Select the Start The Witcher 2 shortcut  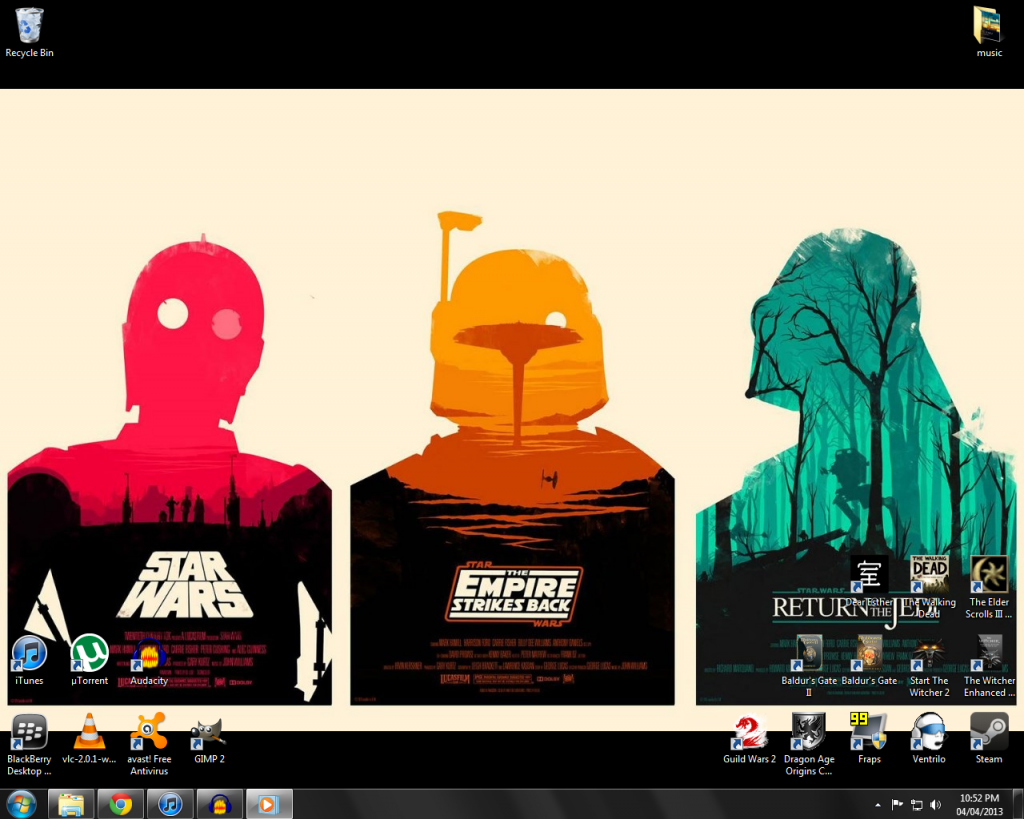929,654
